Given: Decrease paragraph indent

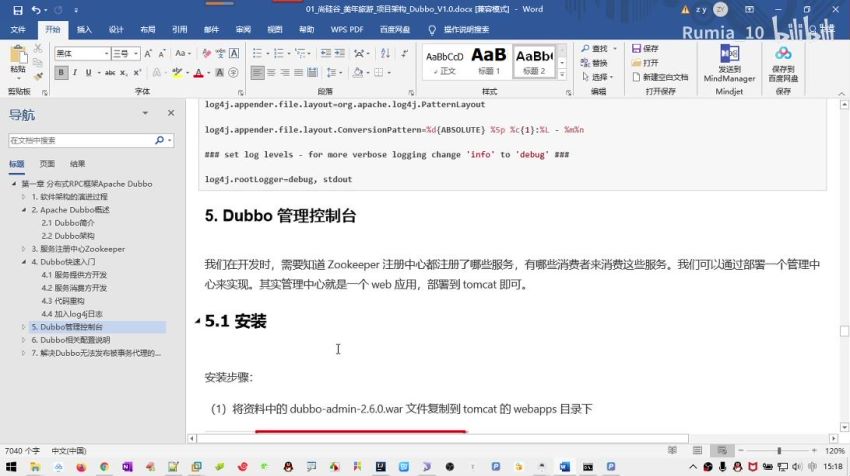Looking at the screenshot, I should tap(326, 53).
